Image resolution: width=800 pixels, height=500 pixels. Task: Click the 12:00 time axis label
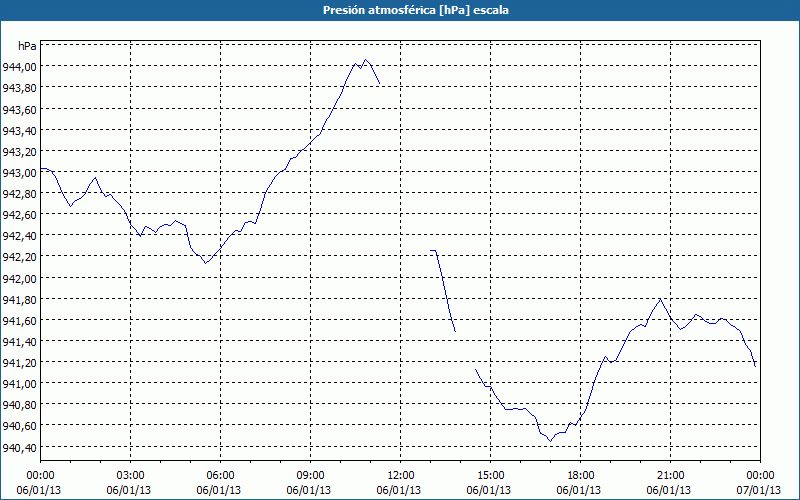401,476
